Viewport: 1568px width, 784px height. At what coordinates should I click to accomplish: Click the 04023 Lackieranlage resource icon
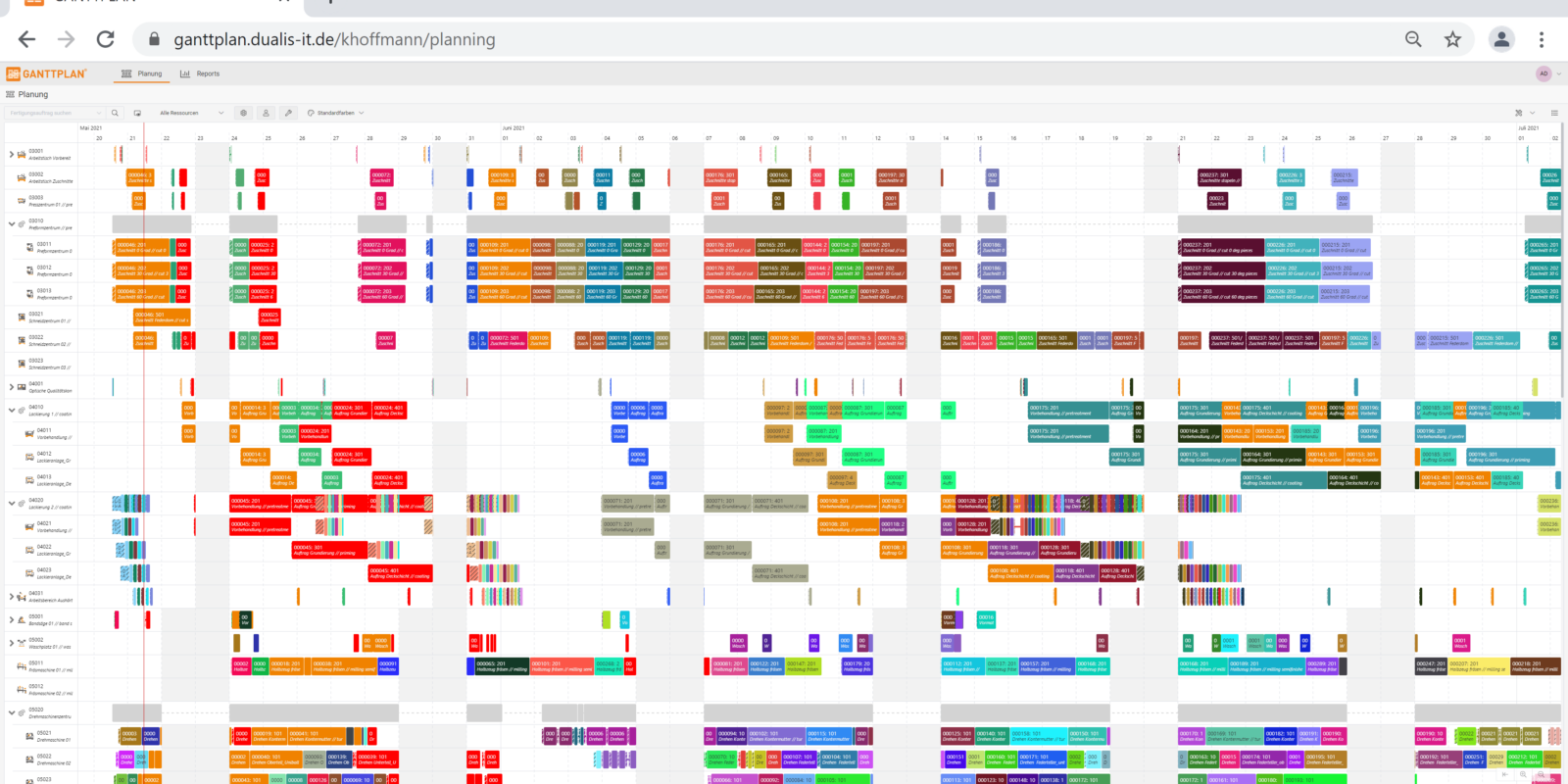29,572
